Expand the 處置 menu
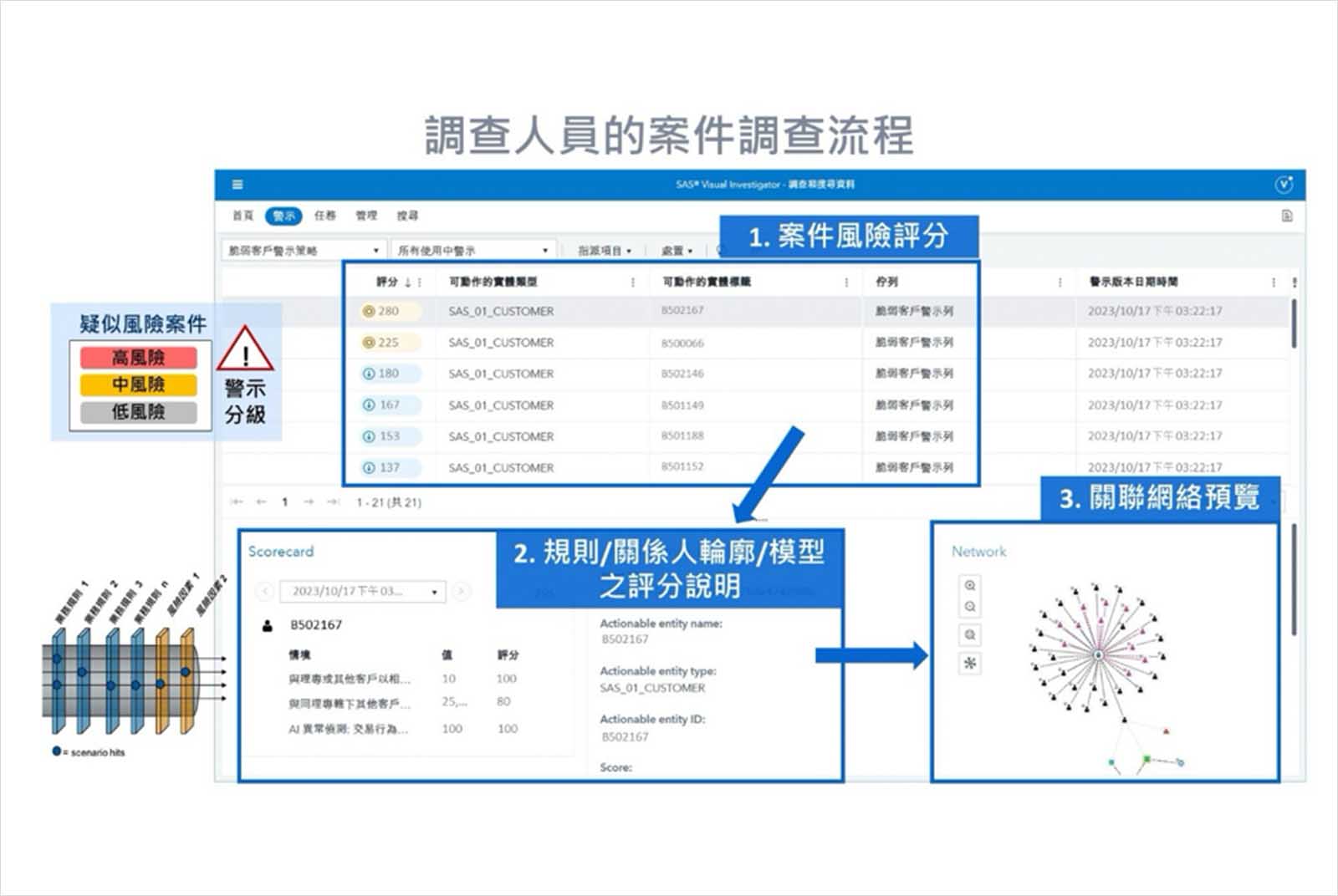Viewport: 1338px width, 896px height. pos(677,251)
